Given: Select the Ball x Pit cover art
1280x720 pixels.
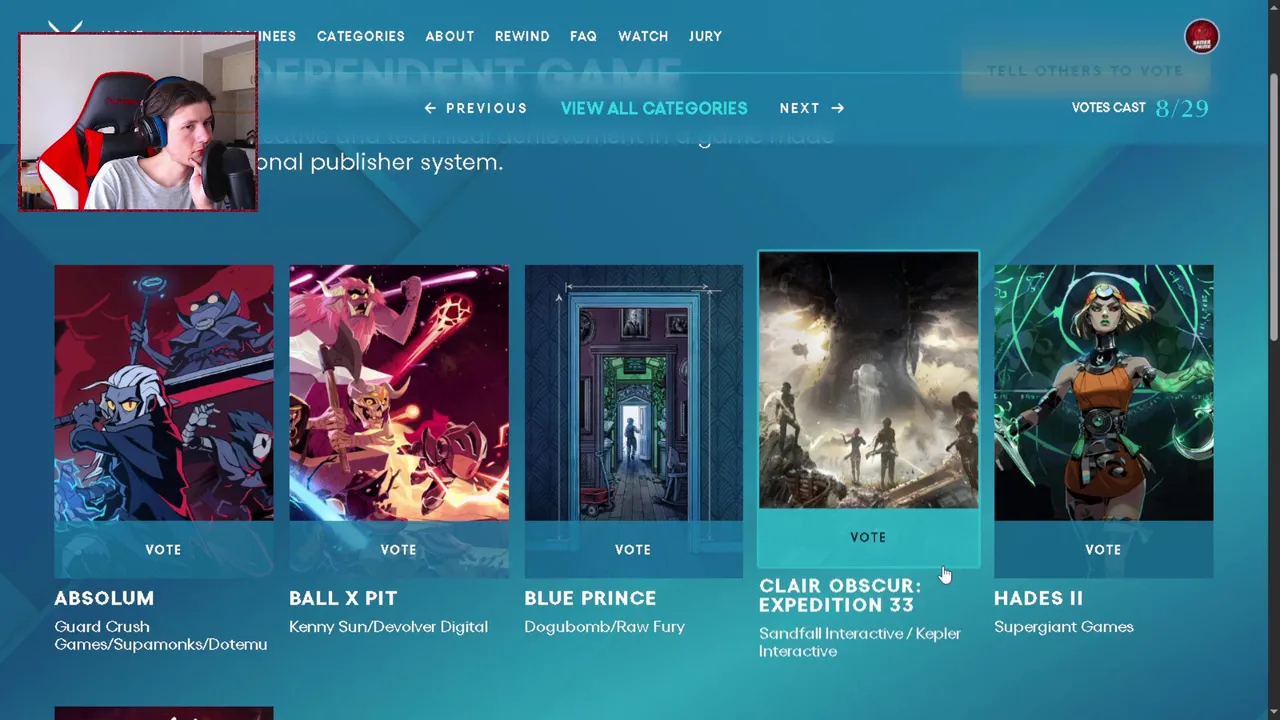Looking at the screenshot, I should tap(399, 393).
